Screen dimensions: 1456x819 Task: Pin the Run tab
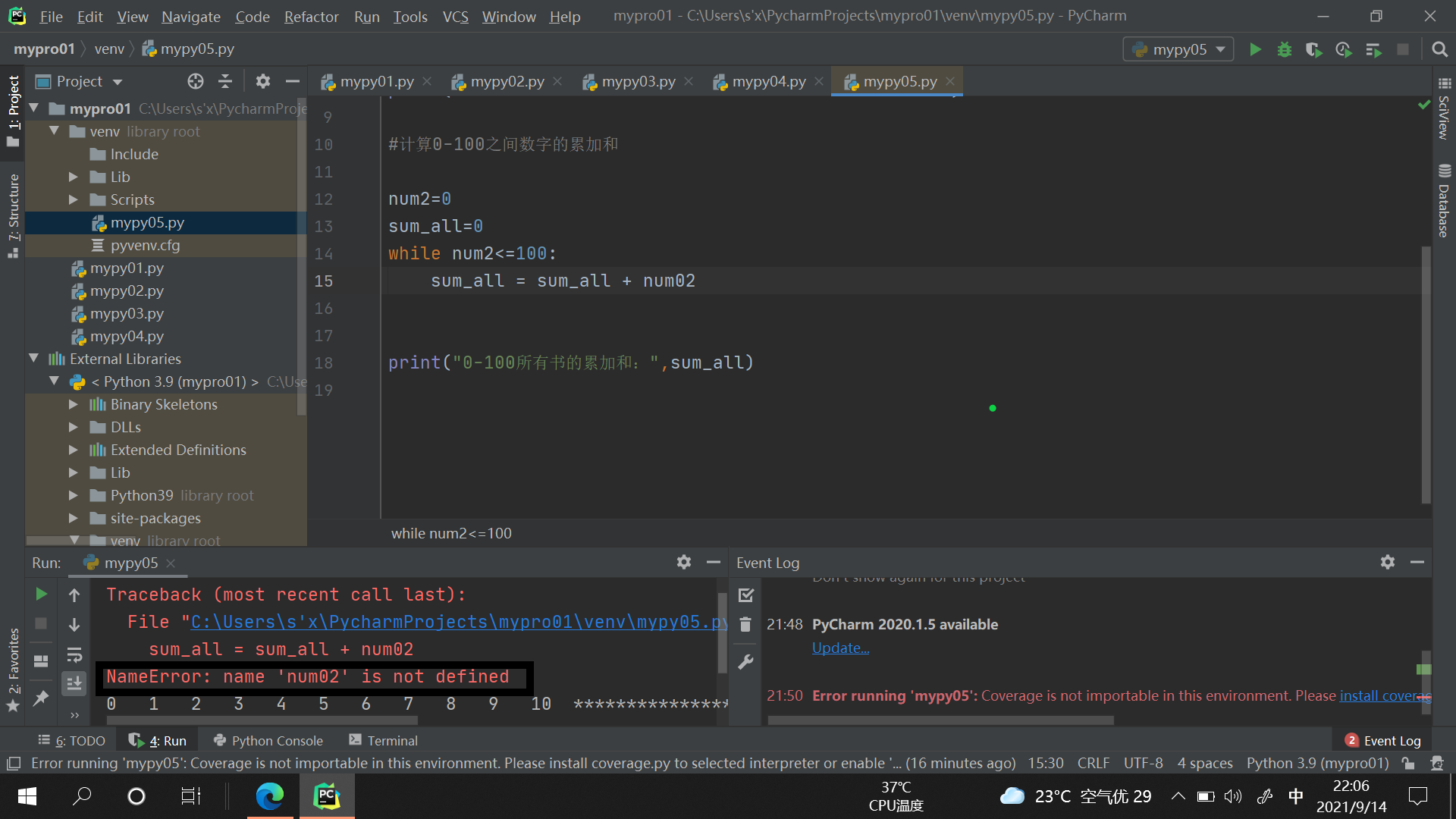(41, 698)
